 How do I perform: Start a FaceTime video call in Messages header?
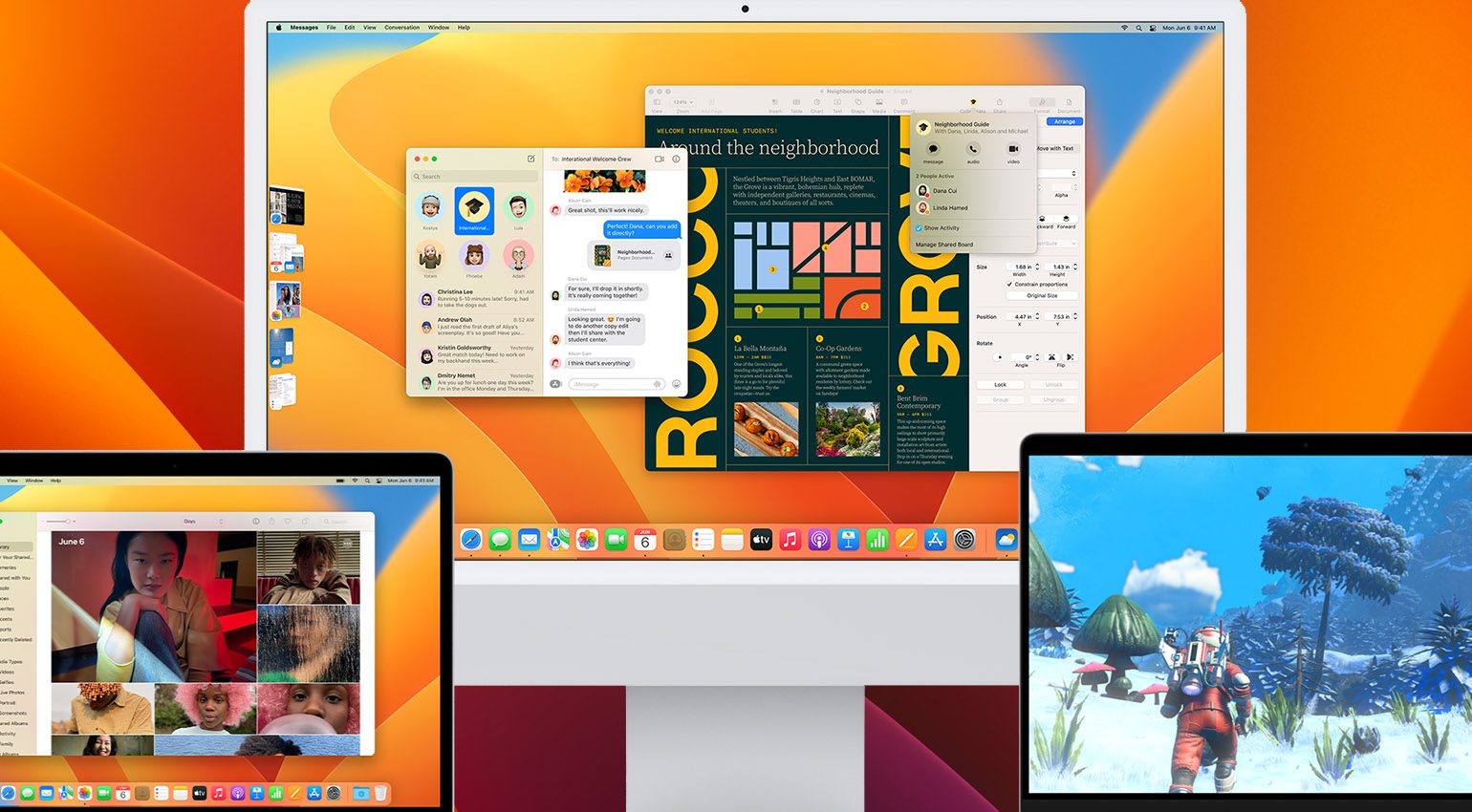click(x=660, y=159)
